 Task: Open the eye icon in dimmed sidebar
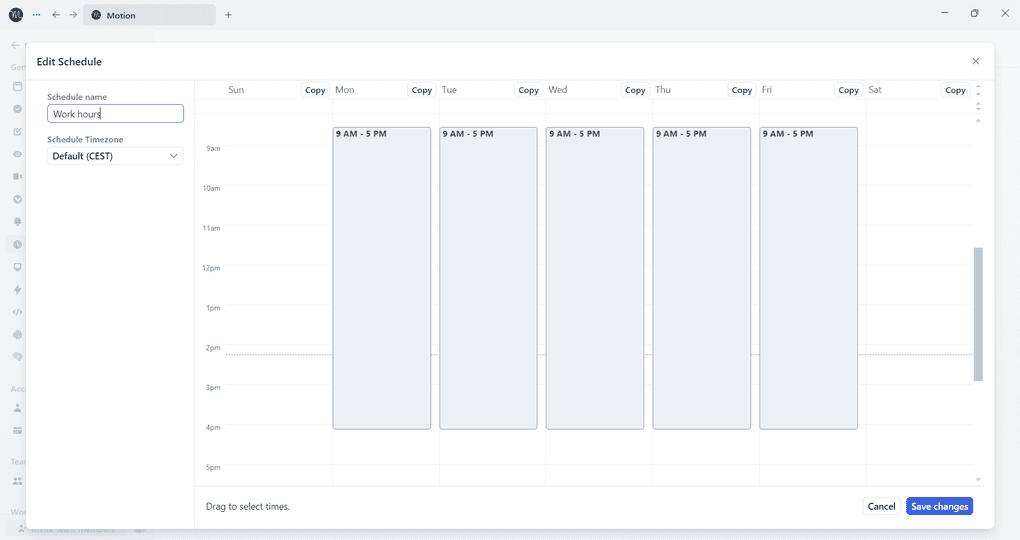[18, 154]
